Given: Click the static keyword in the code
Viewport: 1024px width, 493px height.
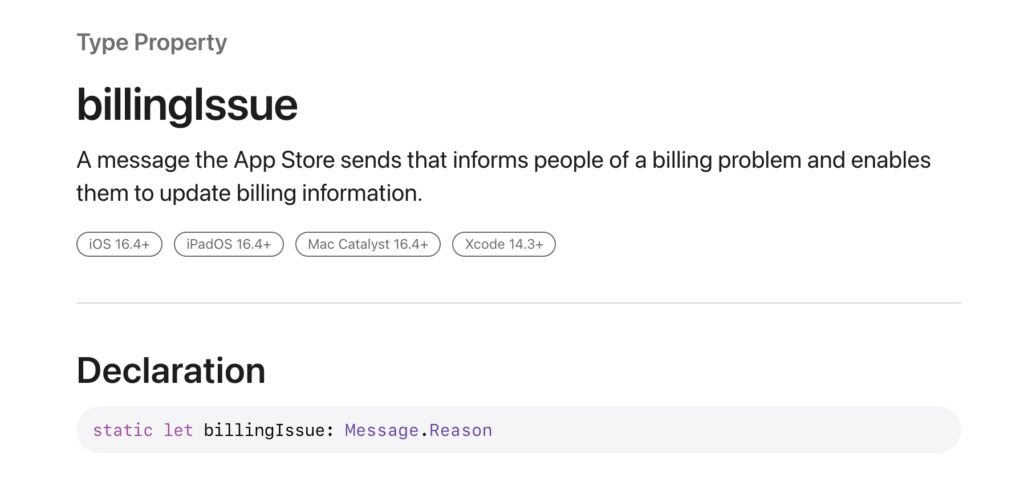Looking at the screenshot, I should pyautogui.click(x=122, y=430).
